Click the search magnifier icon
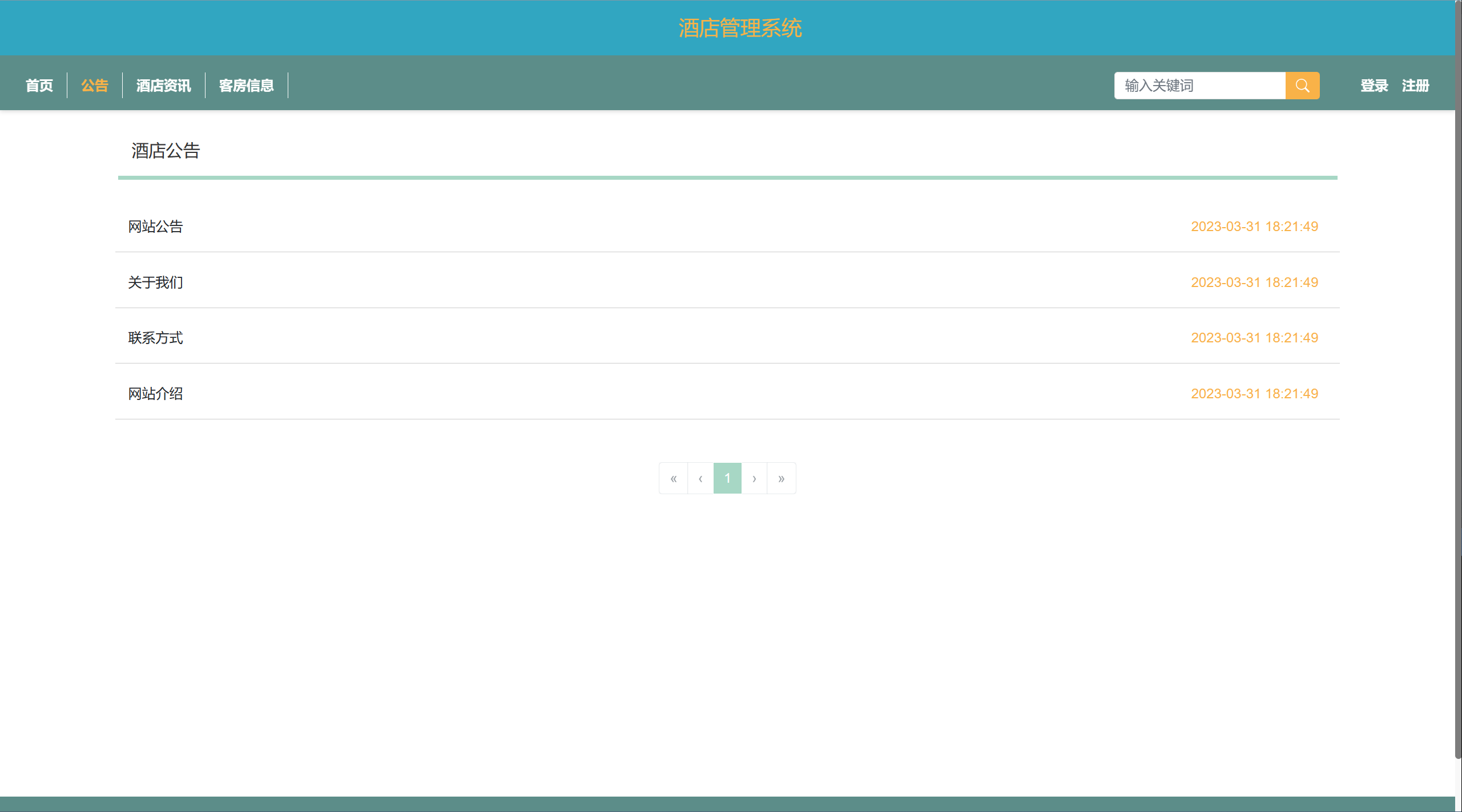The width and height of the screenshot is (1462, 812). click(x=1303, y=86)
